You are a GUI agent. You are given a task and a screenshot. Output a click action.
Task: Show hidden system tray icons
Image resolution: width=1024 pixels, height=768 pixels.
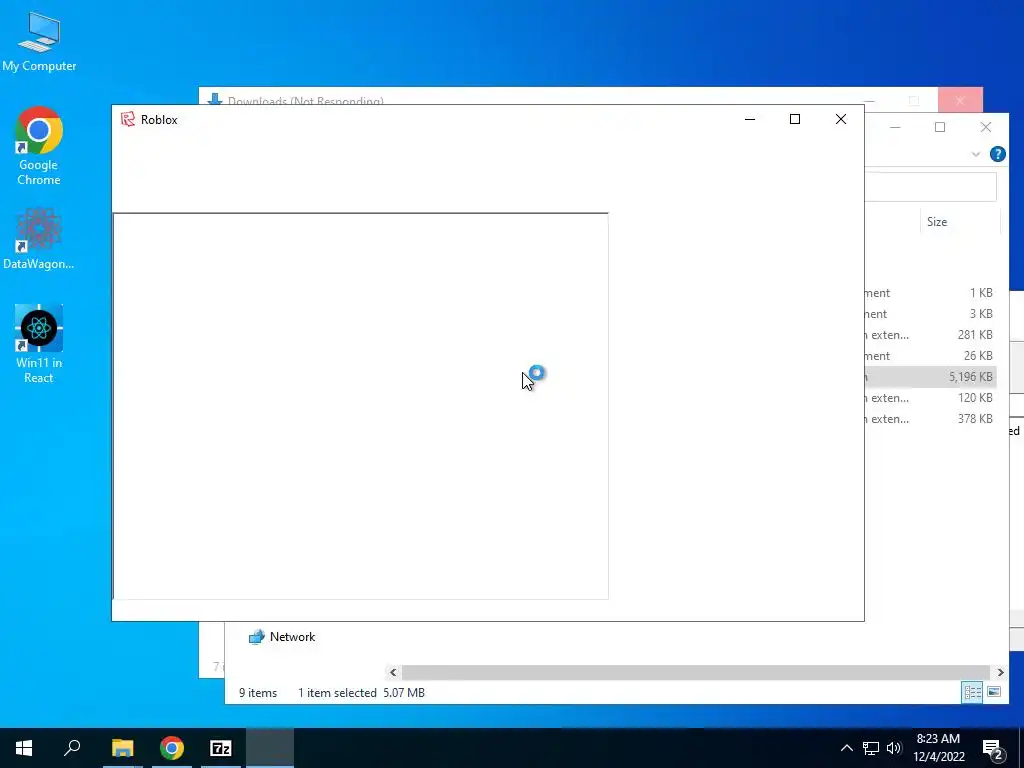coord(846,748)
